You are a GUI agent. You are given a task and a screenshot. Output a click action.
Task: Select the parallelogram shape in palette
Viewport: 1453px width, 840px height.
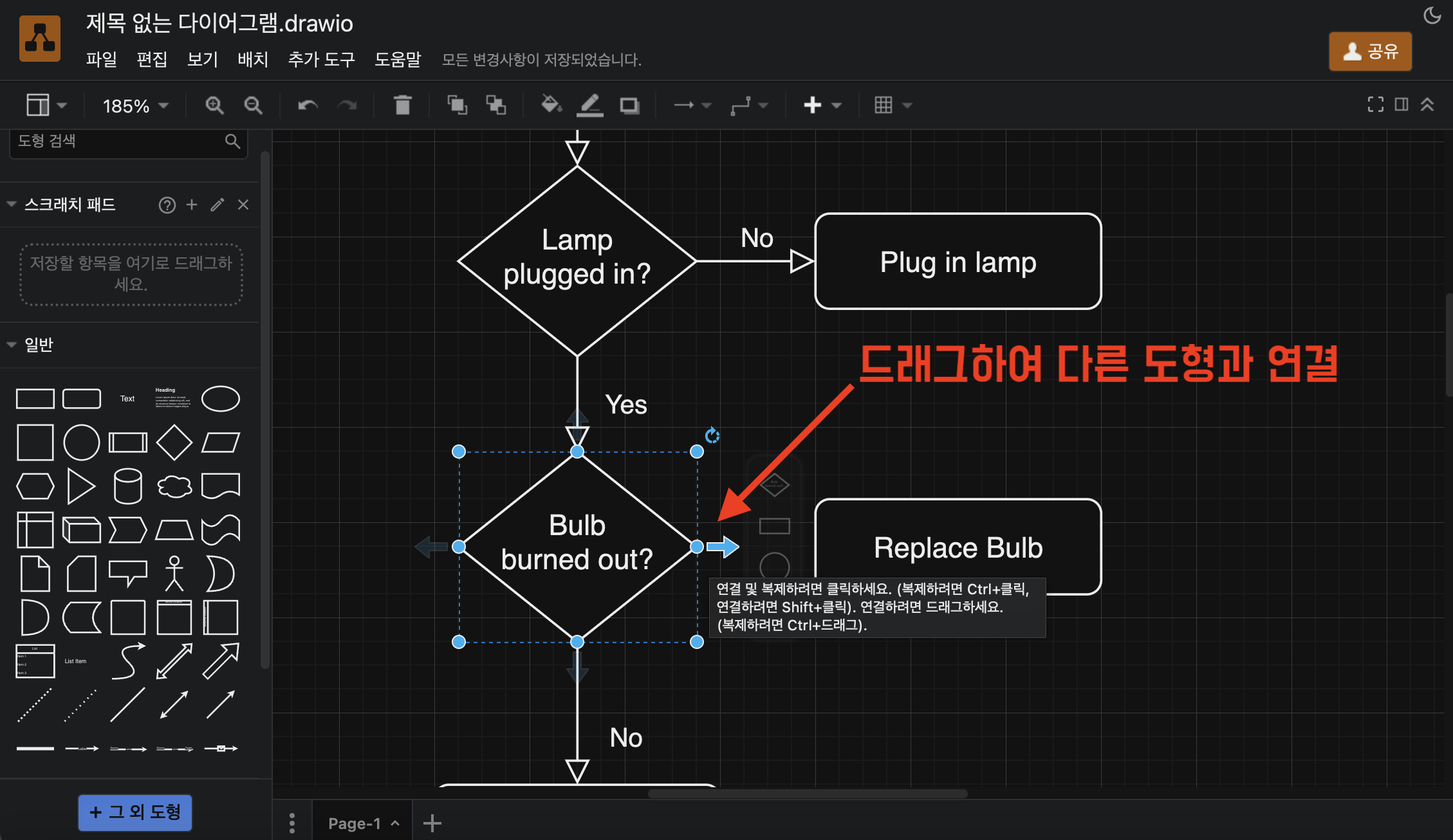pos(221,443)
